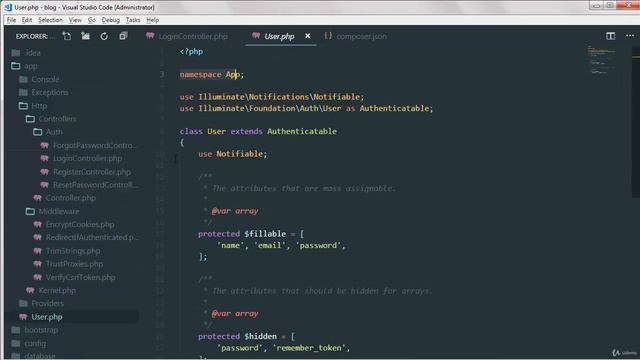Open EncryptCookies.php in the tree
Image resolution: width=640 pixels, height=360 pixels.
pyautogui.click(x=74, y=224)
